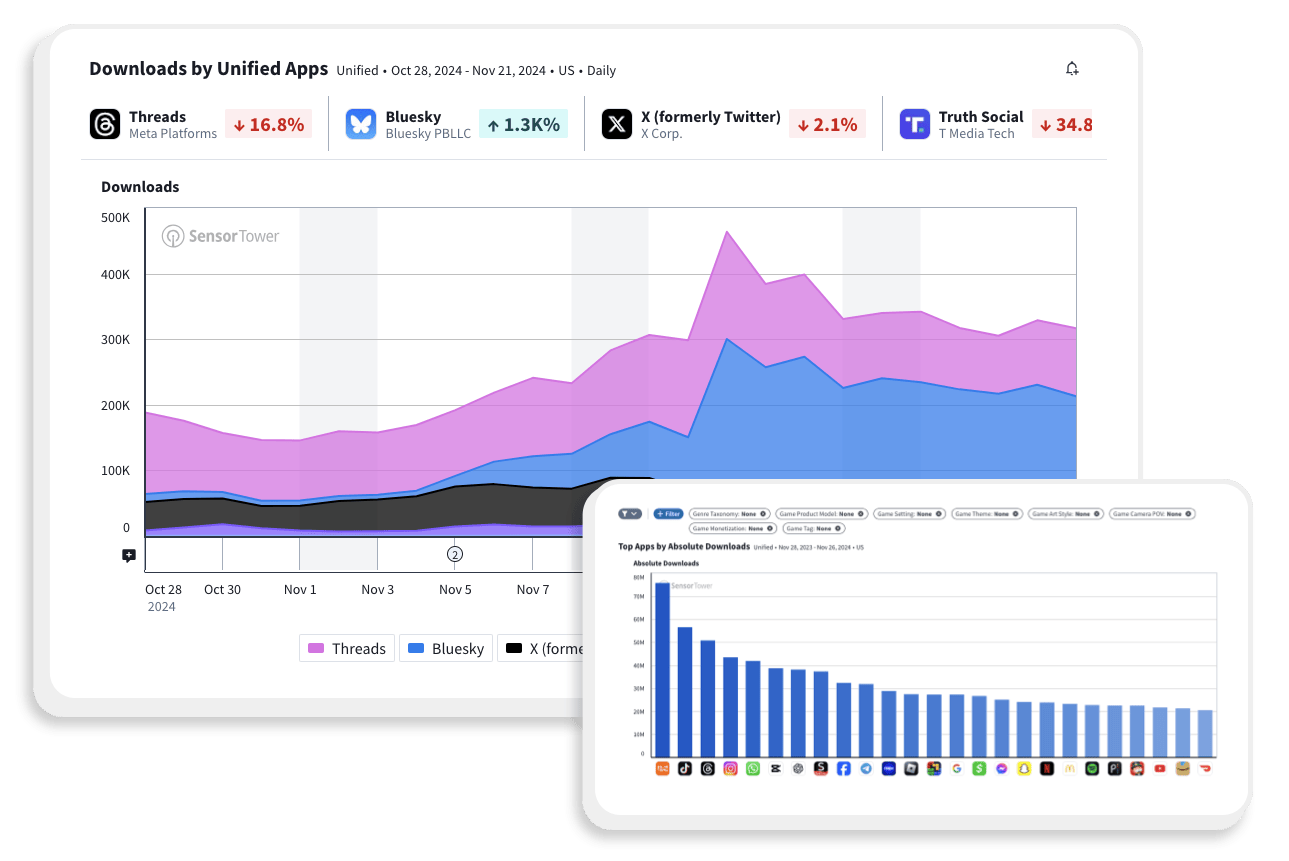Select the Roblox icon under the bar chart
Image resolution: width=1289 pixels, height=861 pixels.
click(911, 769)
